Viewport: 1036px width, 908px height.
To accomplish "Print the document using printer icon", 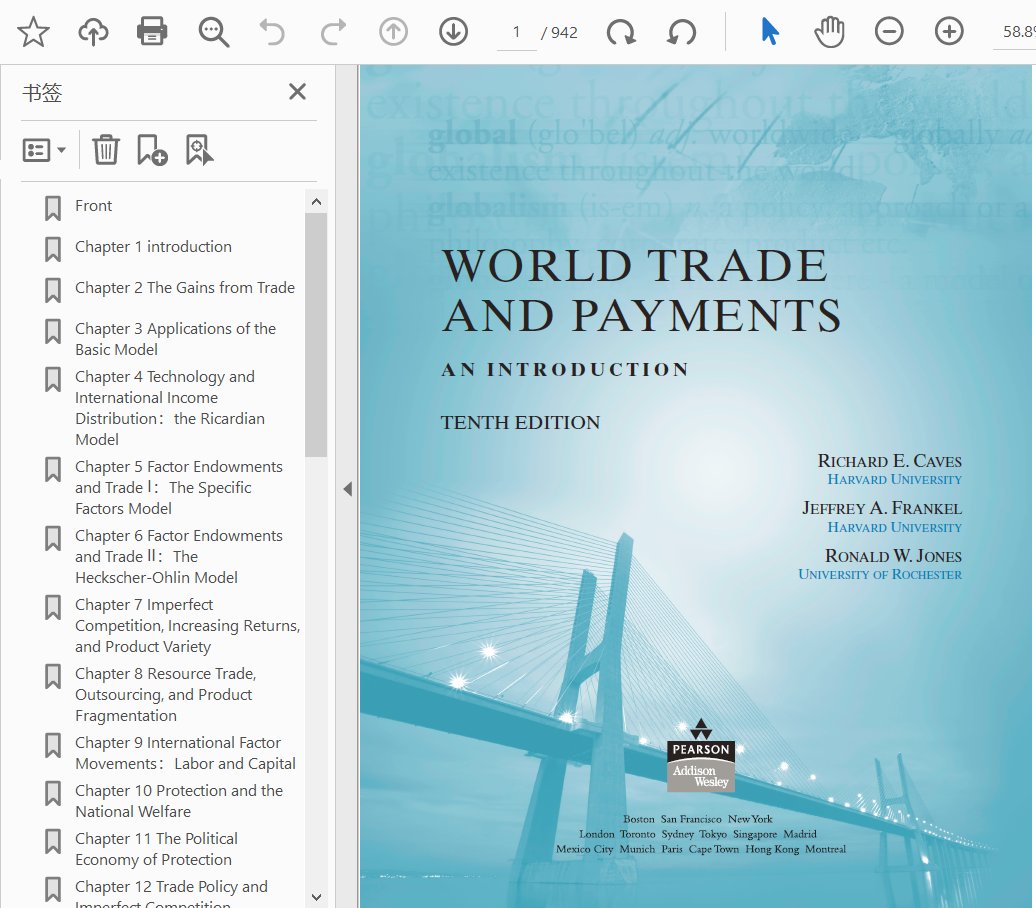I will (x=152, y=32).
